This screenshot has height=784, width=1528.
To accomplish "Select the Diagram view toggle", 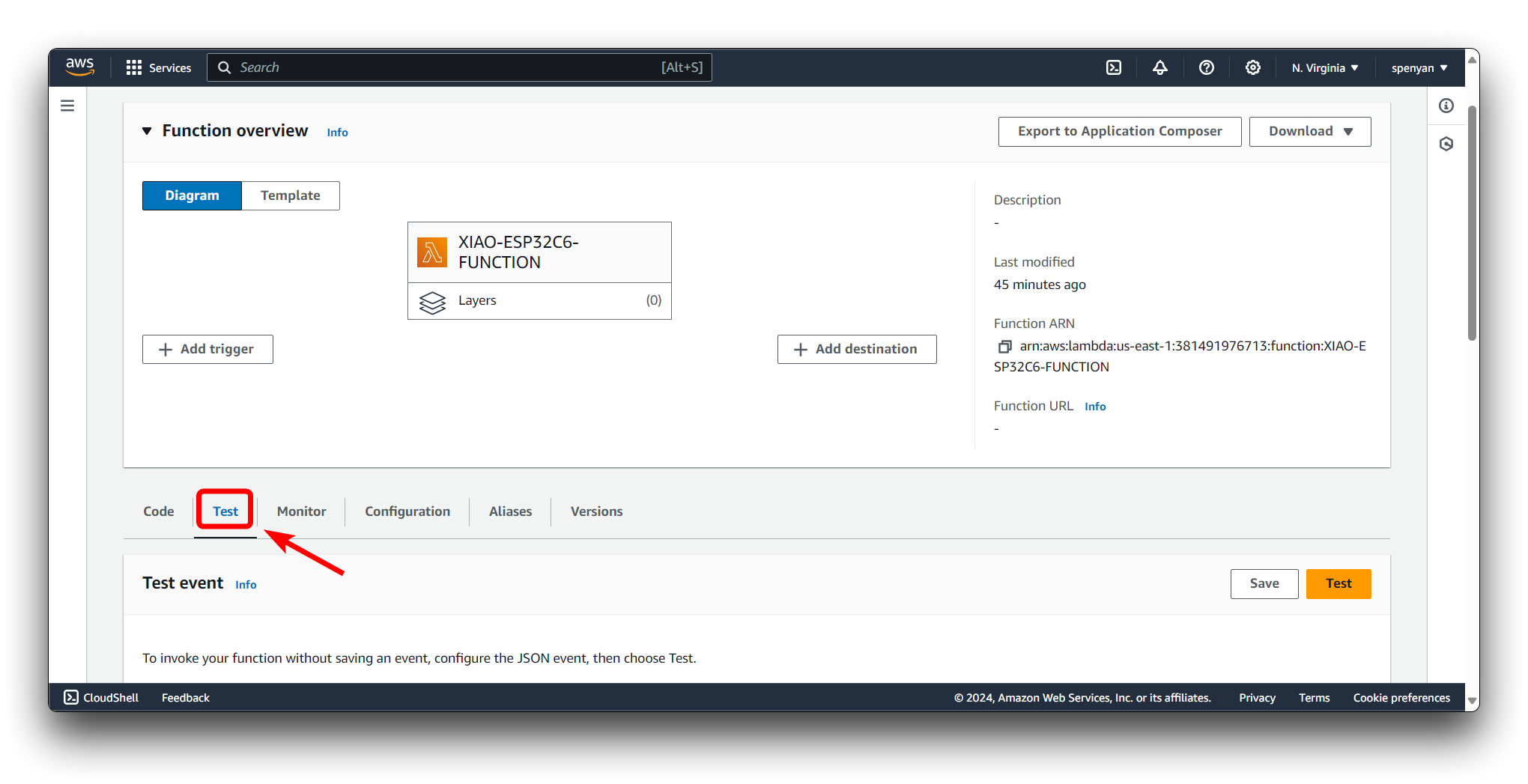I will click(192, 195).
